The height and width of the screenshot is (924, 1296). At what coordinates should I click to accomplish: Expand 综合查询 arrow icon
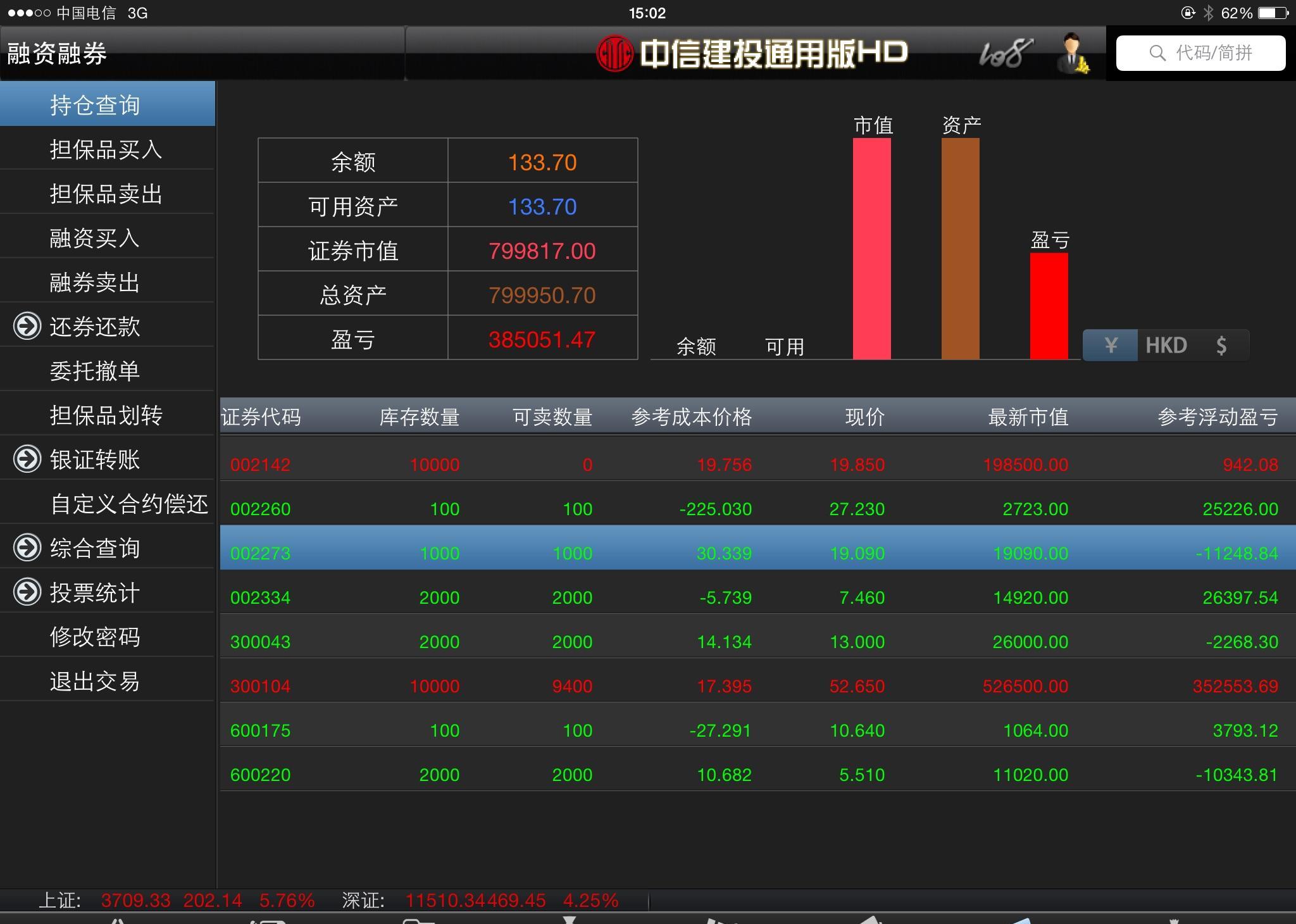[27, 548]
